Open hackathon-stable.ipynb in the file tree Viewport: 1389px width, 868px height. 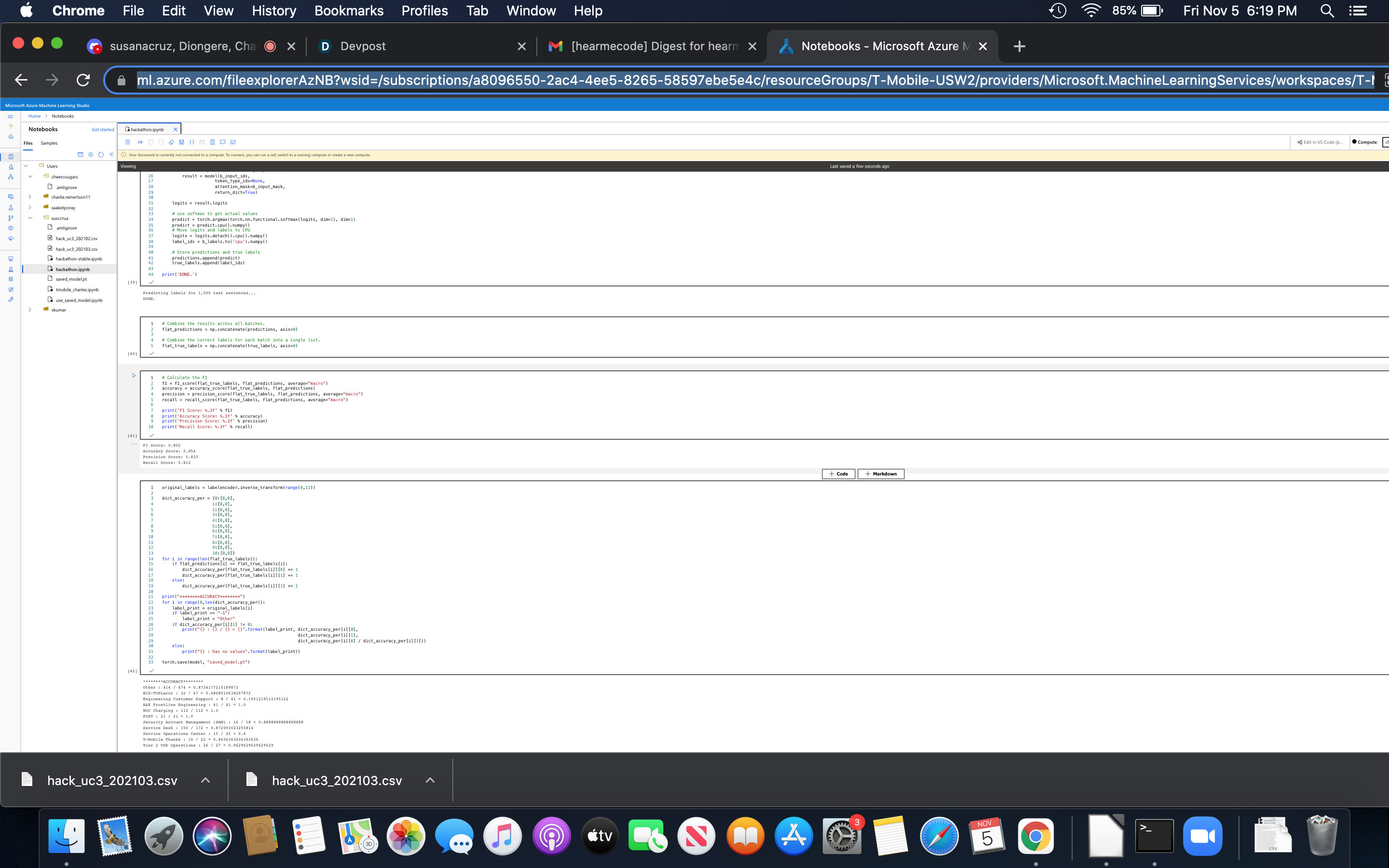pos(79,259)
